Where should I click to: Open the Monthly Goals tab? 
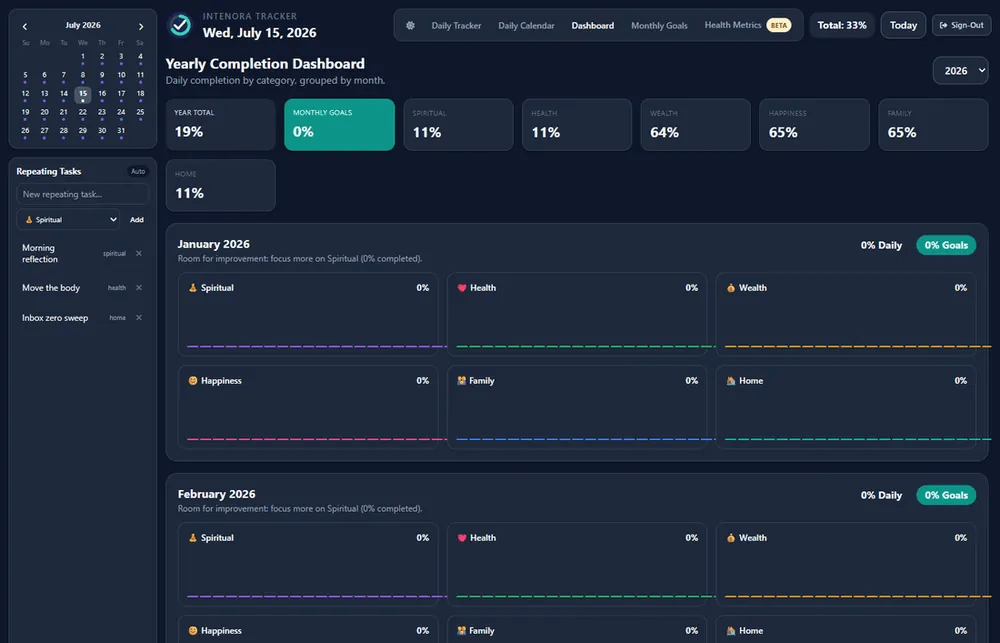point(659,26)
